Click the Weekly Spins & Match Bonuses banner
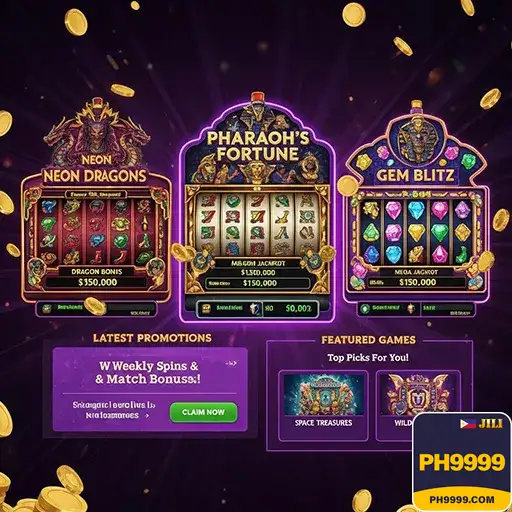512x512 pixels. [150, 389]
